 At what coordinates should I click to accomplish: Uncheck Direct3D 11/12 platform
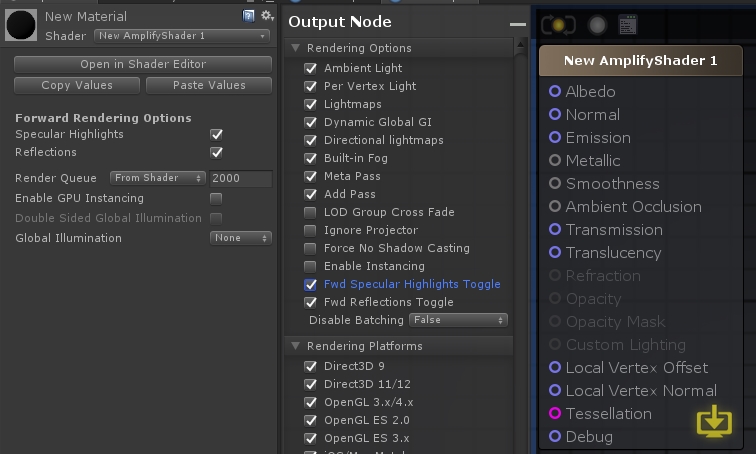(310, 384)
